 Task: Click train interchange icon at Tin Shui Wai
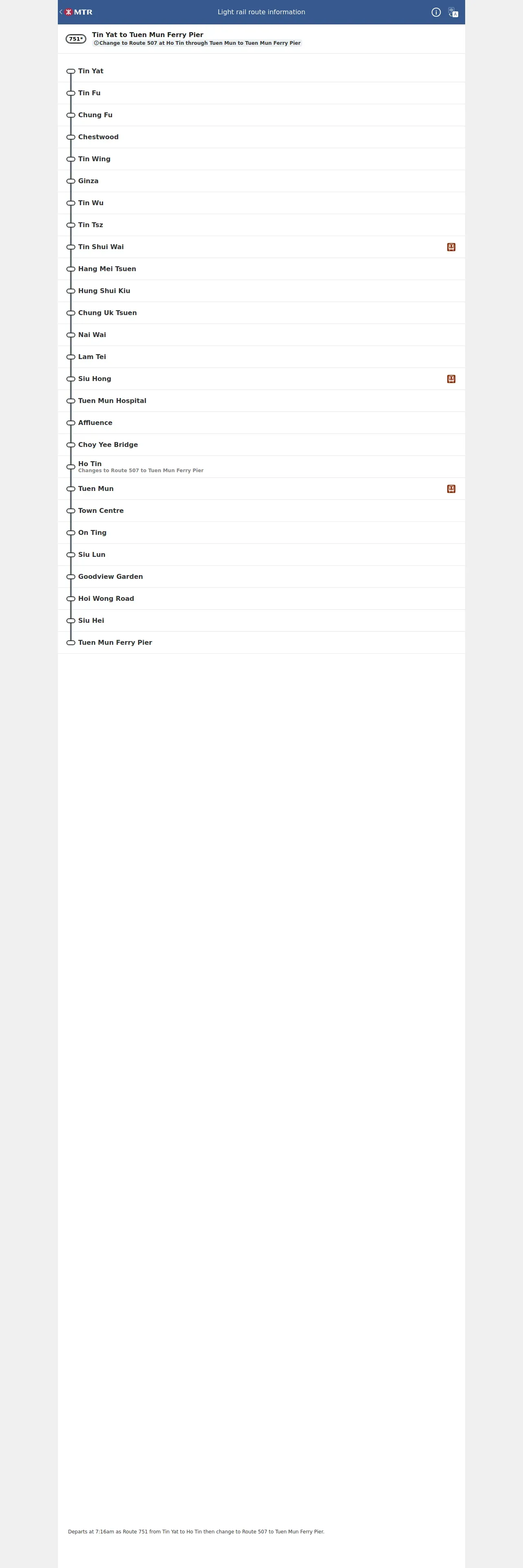click(x=451, y=247)
